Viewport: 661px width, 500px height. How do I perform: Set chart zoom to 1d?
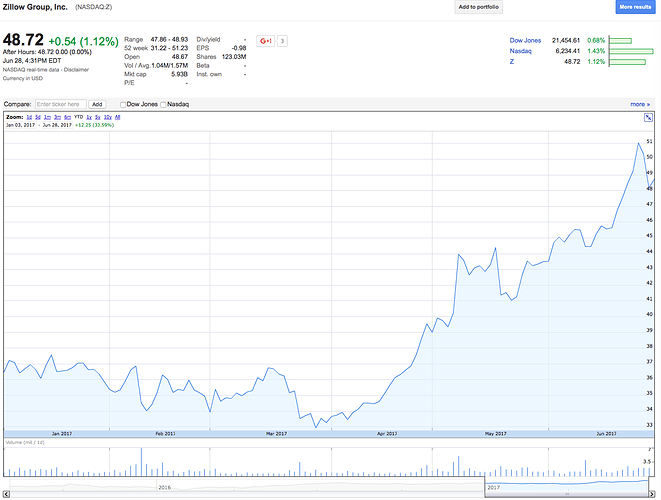pos(31,117)
